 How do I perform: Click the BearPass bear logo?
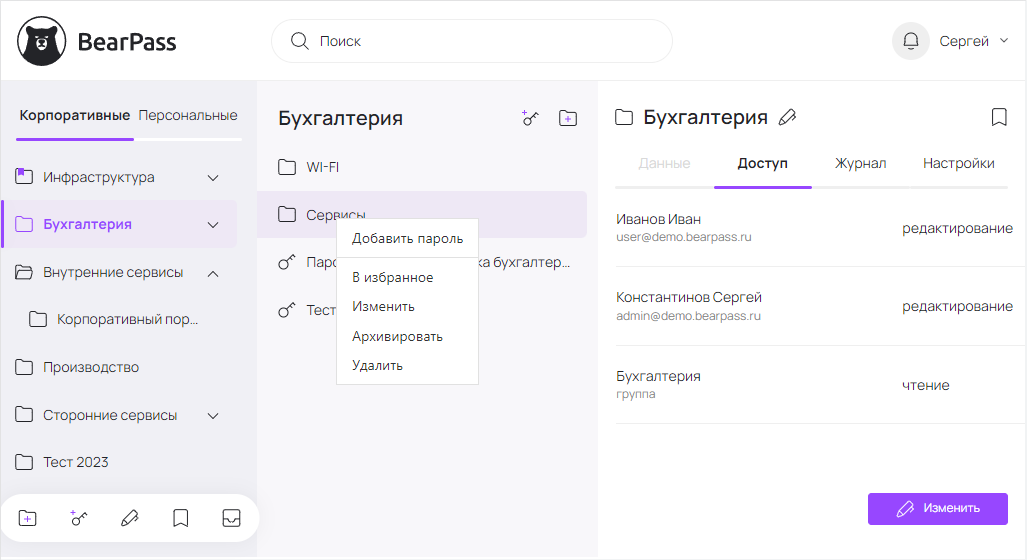pos(42,41)
